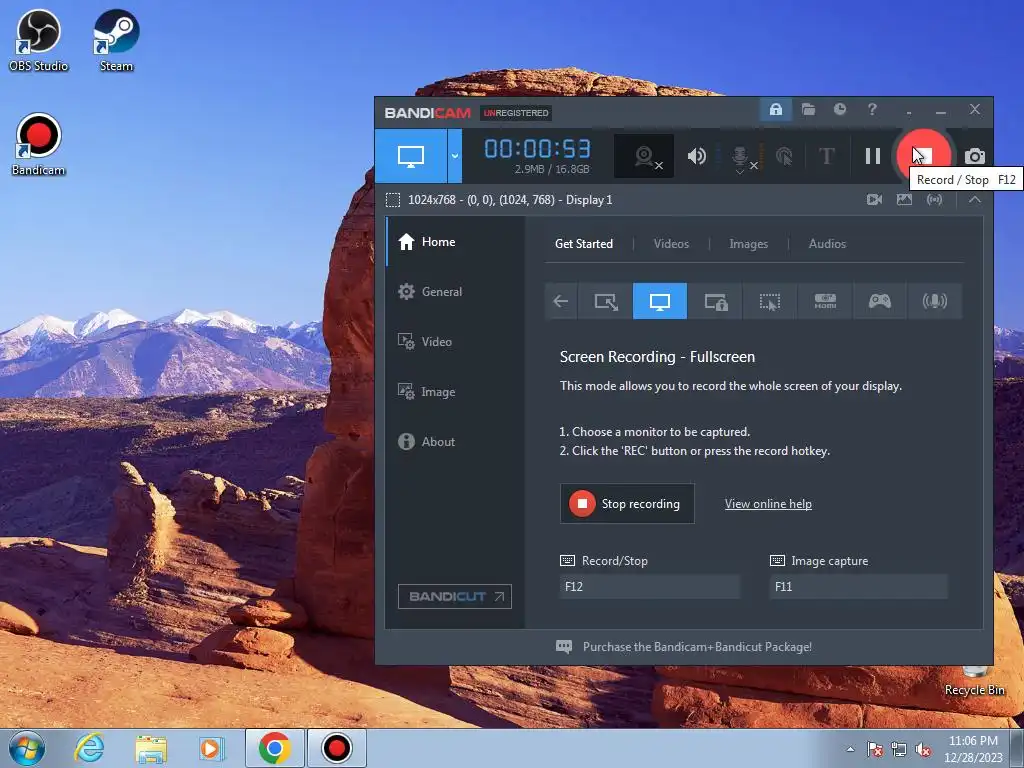Switch to the Videos tab
Image resolution: width=1024 pixels, height=768 pixels.
coord(671,244)
